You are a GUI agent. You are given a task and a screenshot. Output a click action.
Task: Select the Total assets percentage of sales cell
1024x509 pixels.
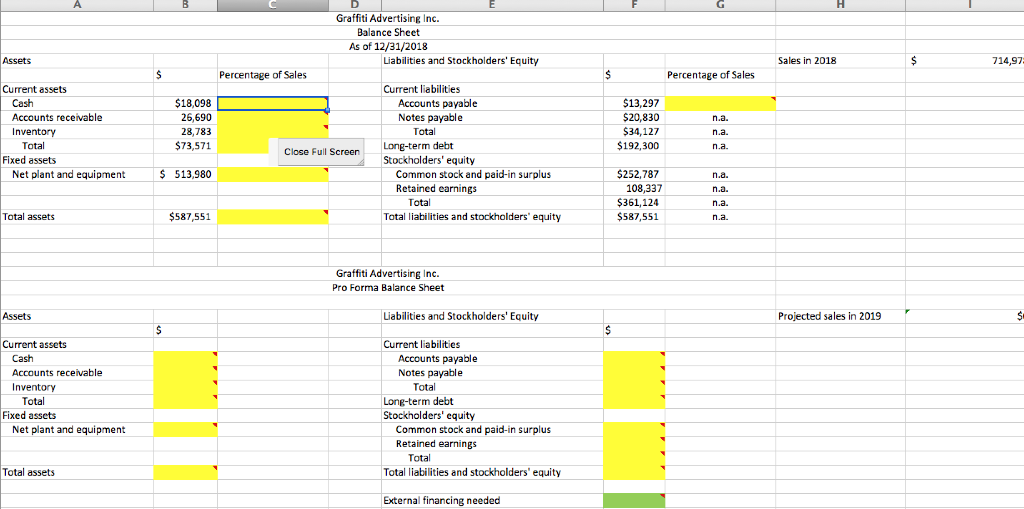coord(272,217)
